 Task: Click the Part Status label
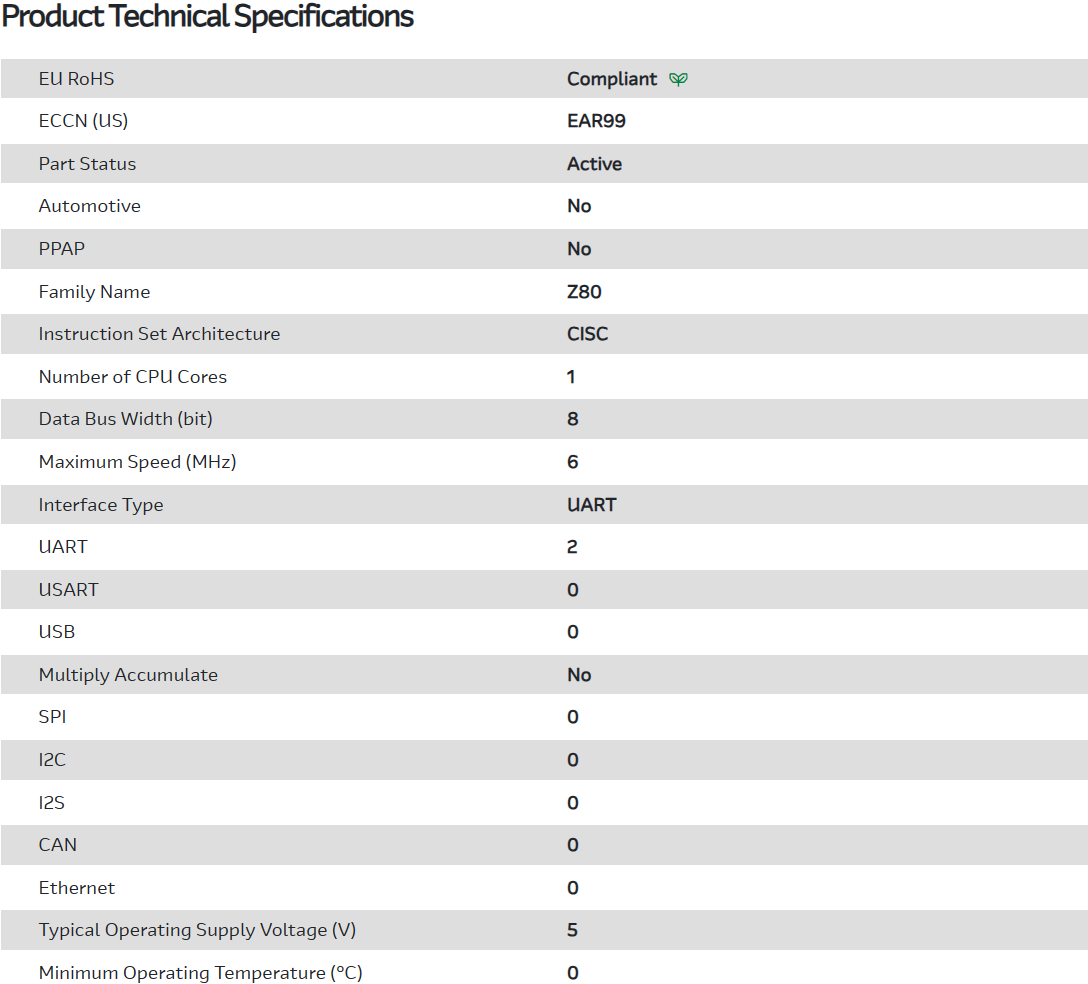tap(87, 164)
